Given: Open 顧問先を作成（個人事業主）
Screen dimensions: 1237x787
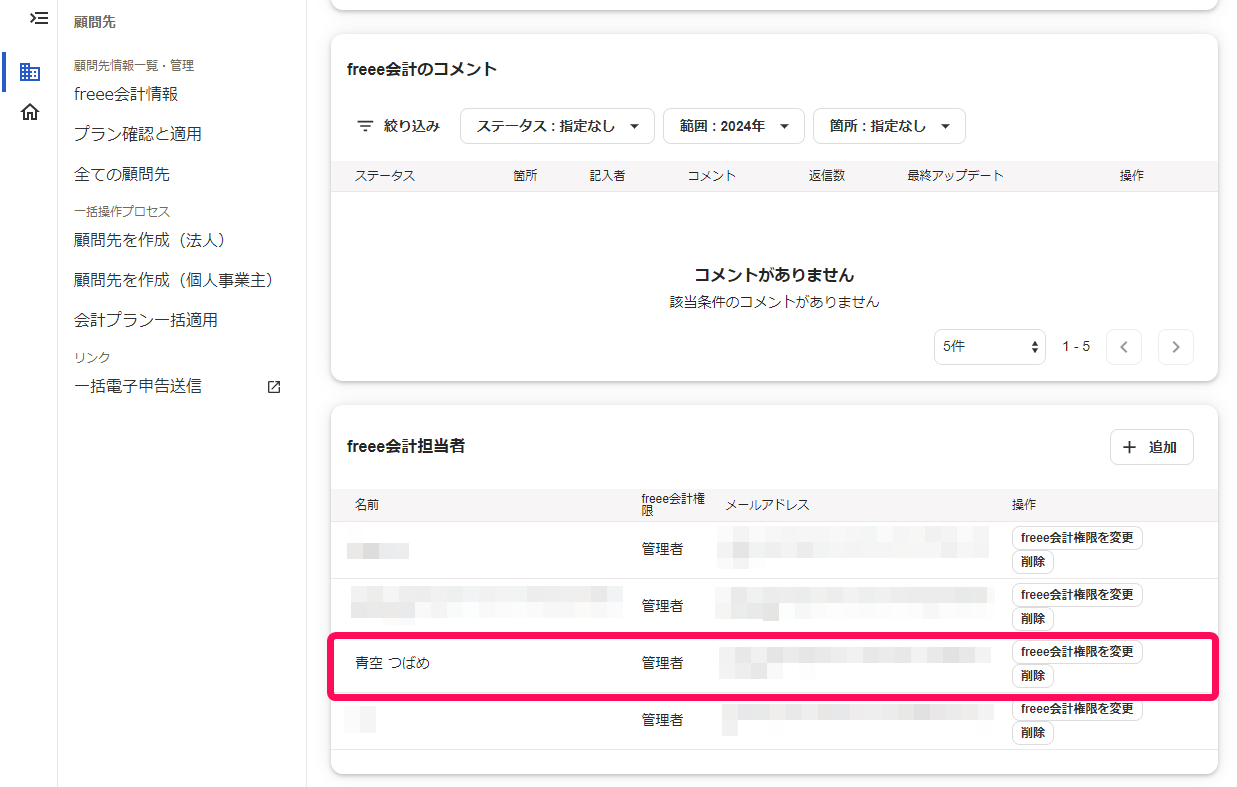Looking at the screenshot, I should point(178,280).
